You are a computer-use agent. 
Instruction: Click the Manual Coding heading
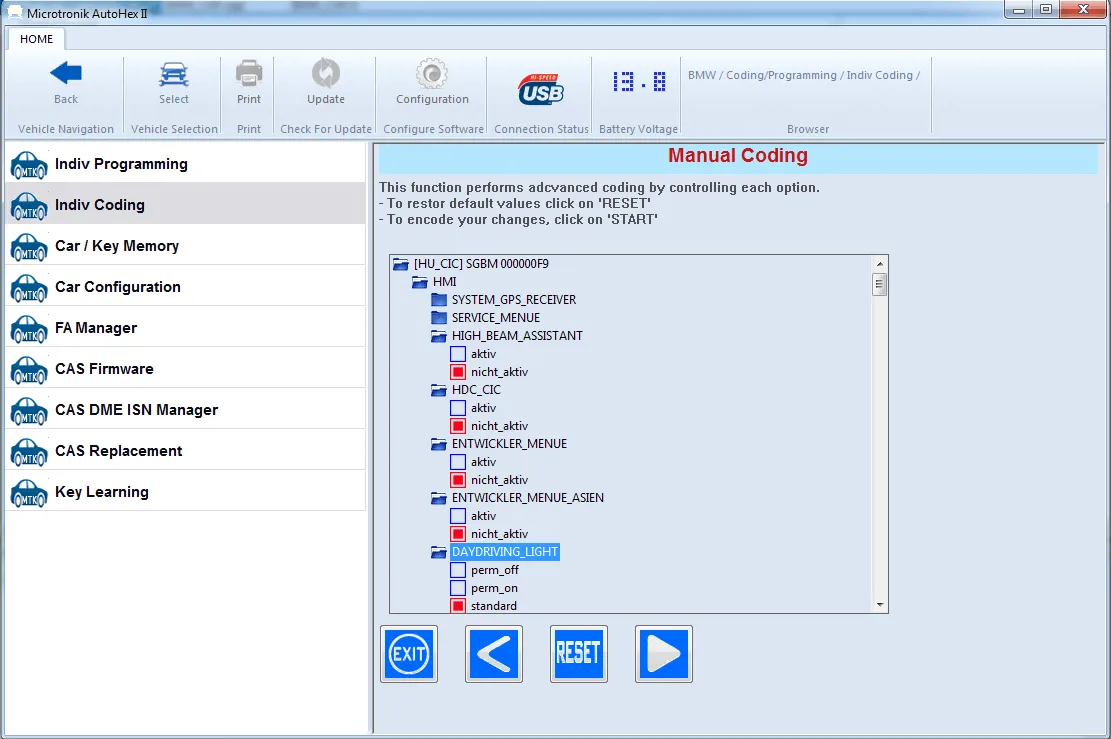(738, 156)
